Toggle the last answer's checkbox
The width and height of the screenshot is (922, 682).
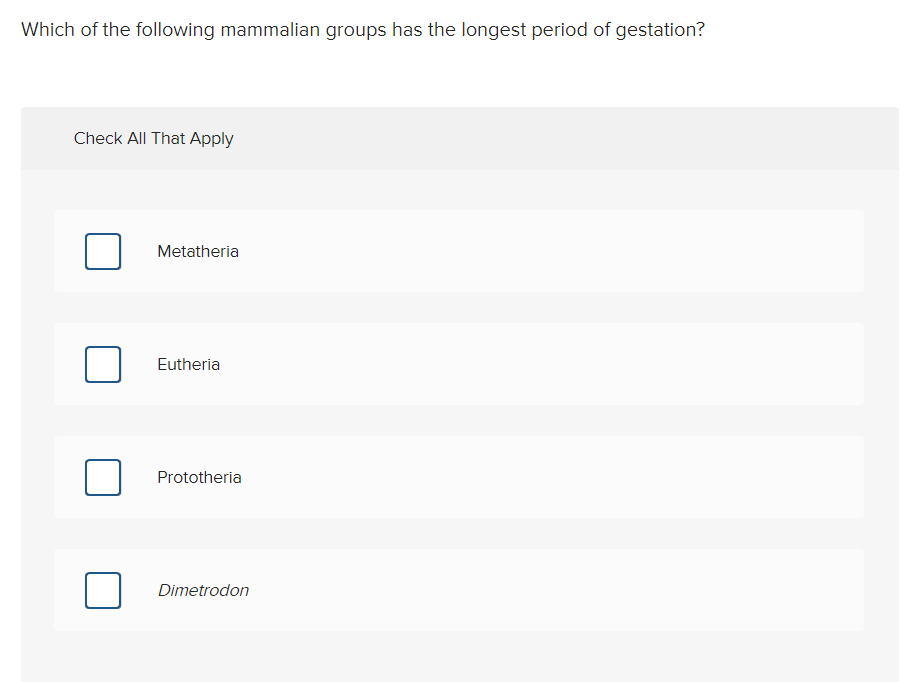pos(103,590)
